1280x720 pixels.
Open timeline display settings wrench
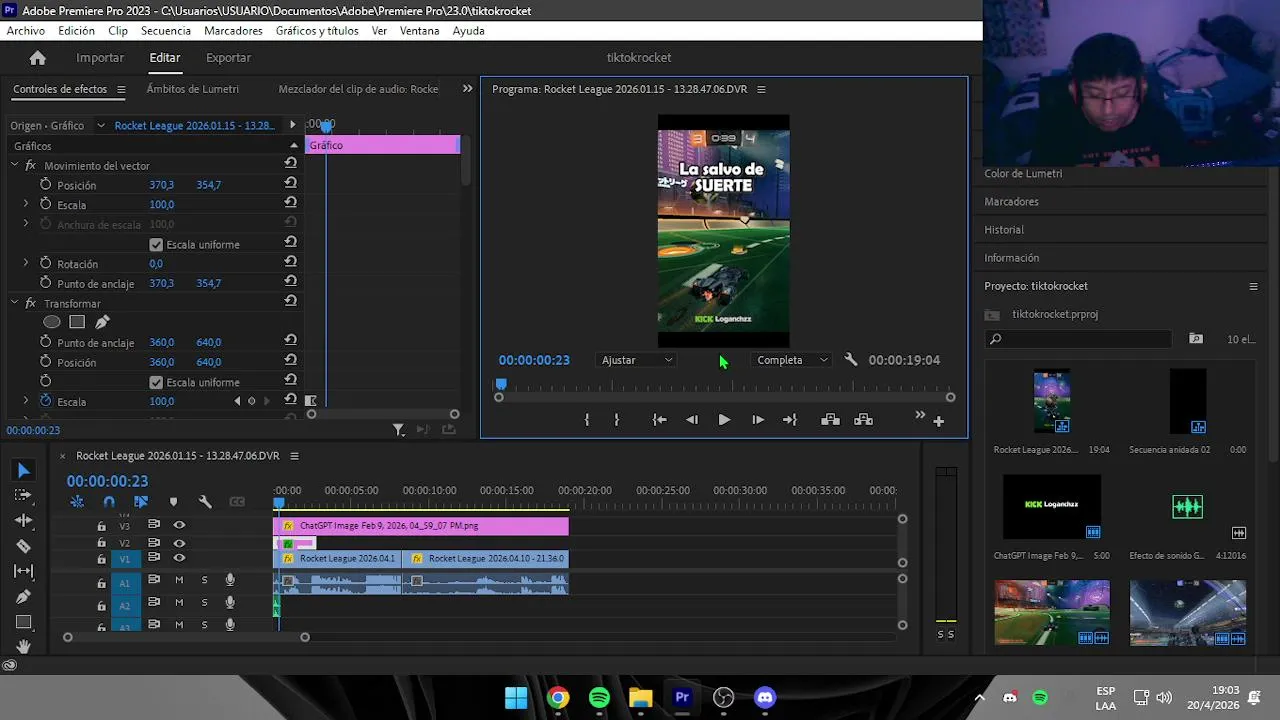(x=205, y=502)
